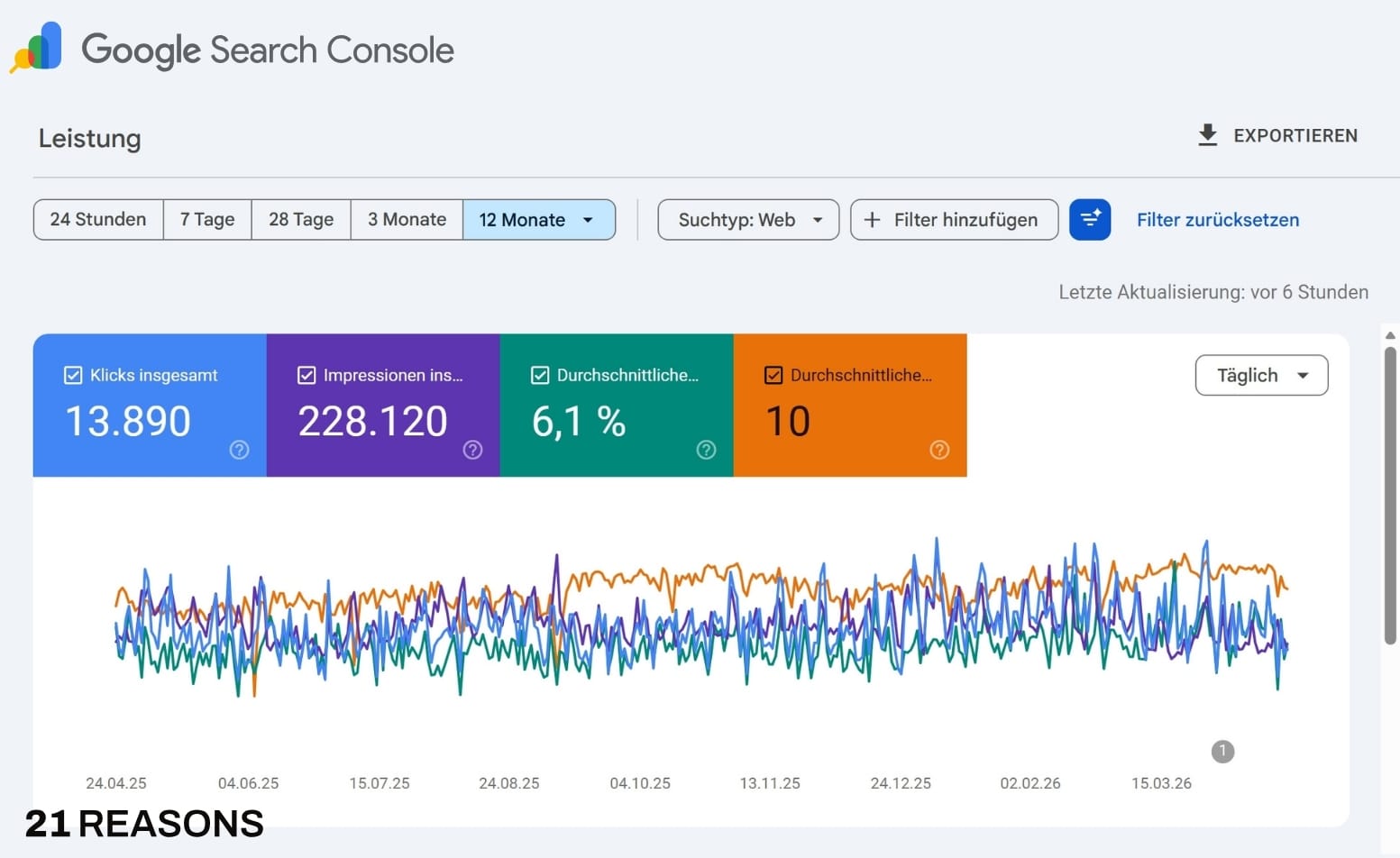Click the Filter zurücksetzen link

[1218, 220]
